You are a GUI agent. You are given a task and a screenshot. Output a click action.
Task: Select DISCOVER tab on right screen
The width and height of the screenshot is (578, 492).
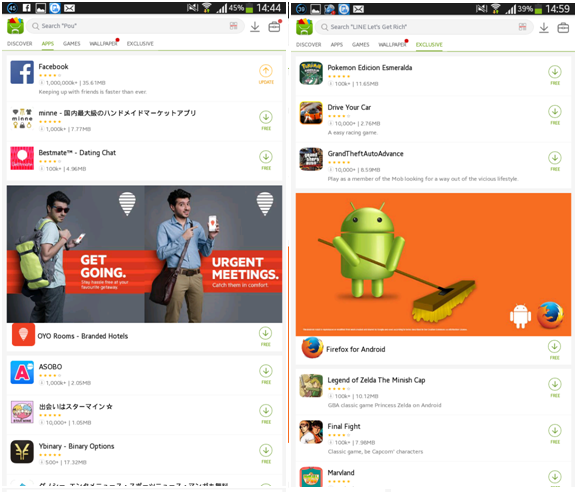coord(309,45)
